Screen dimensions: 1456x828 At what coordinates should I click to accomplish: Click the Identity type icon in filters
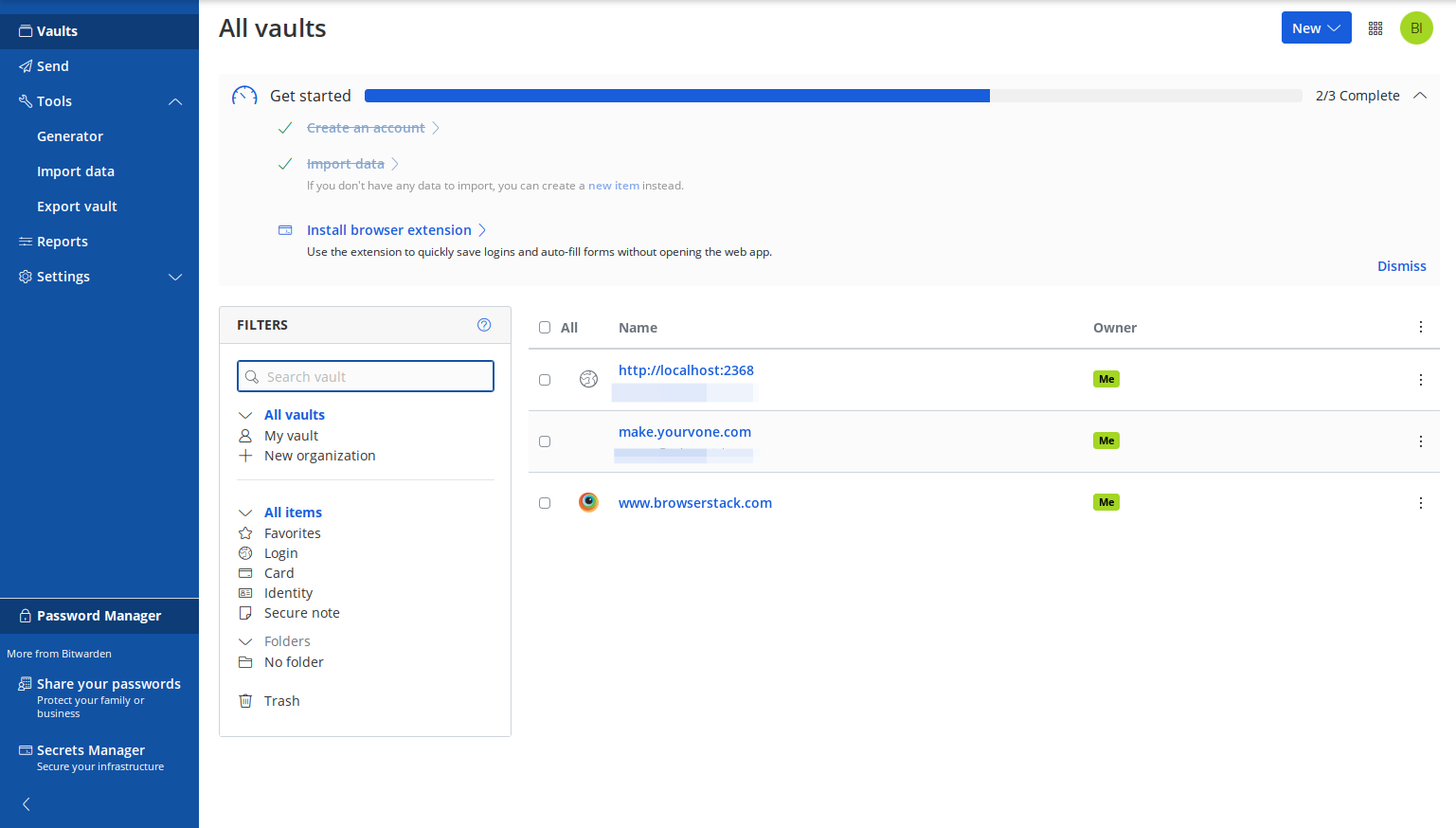click(x=245, y=593)
